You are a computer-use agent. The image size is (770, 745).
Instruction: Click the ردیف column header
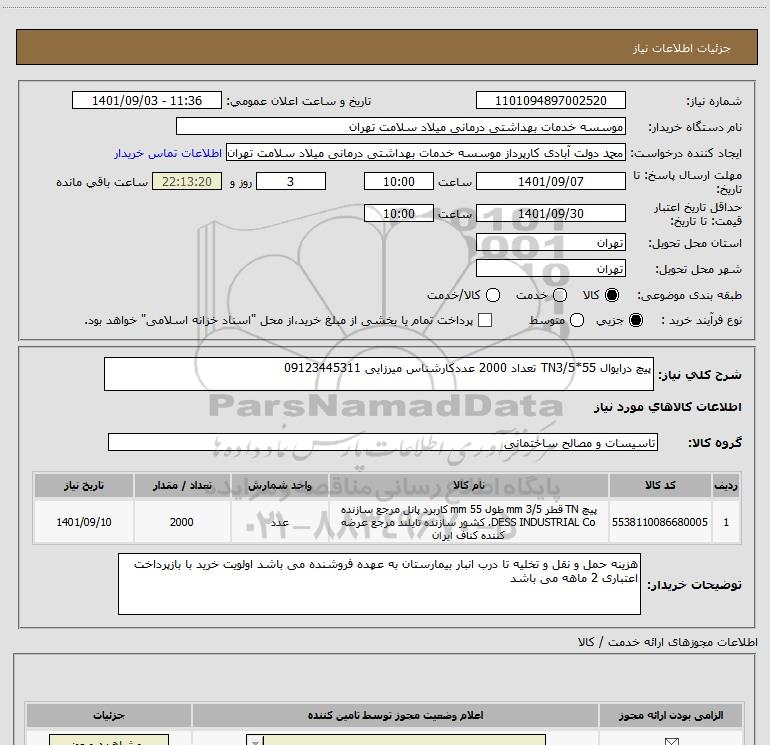(726, 486)
